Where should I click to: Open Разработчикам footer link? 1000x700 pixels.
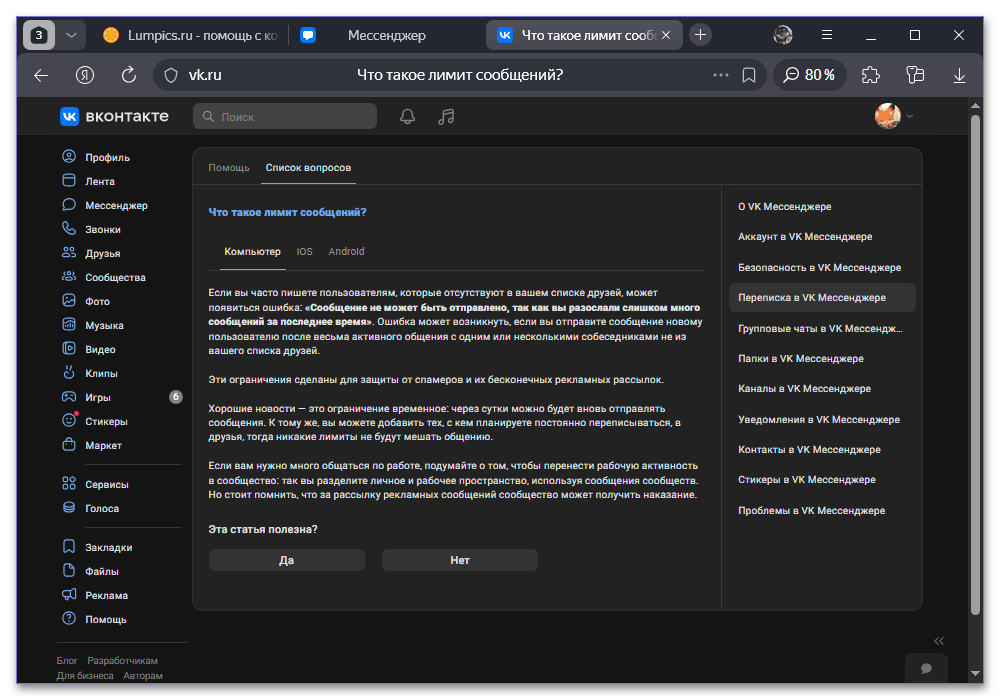coord(122,660)
